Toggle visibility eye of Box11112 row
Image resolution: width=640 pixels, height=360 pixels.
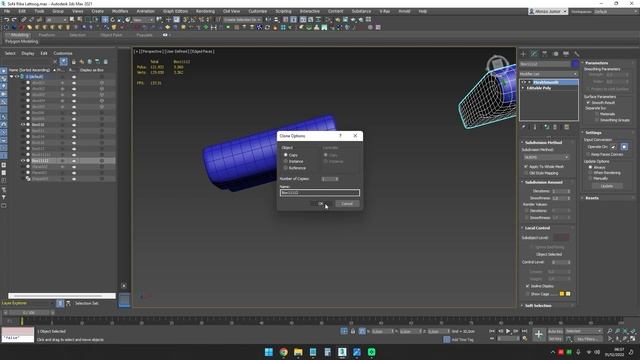coord(23,161)
